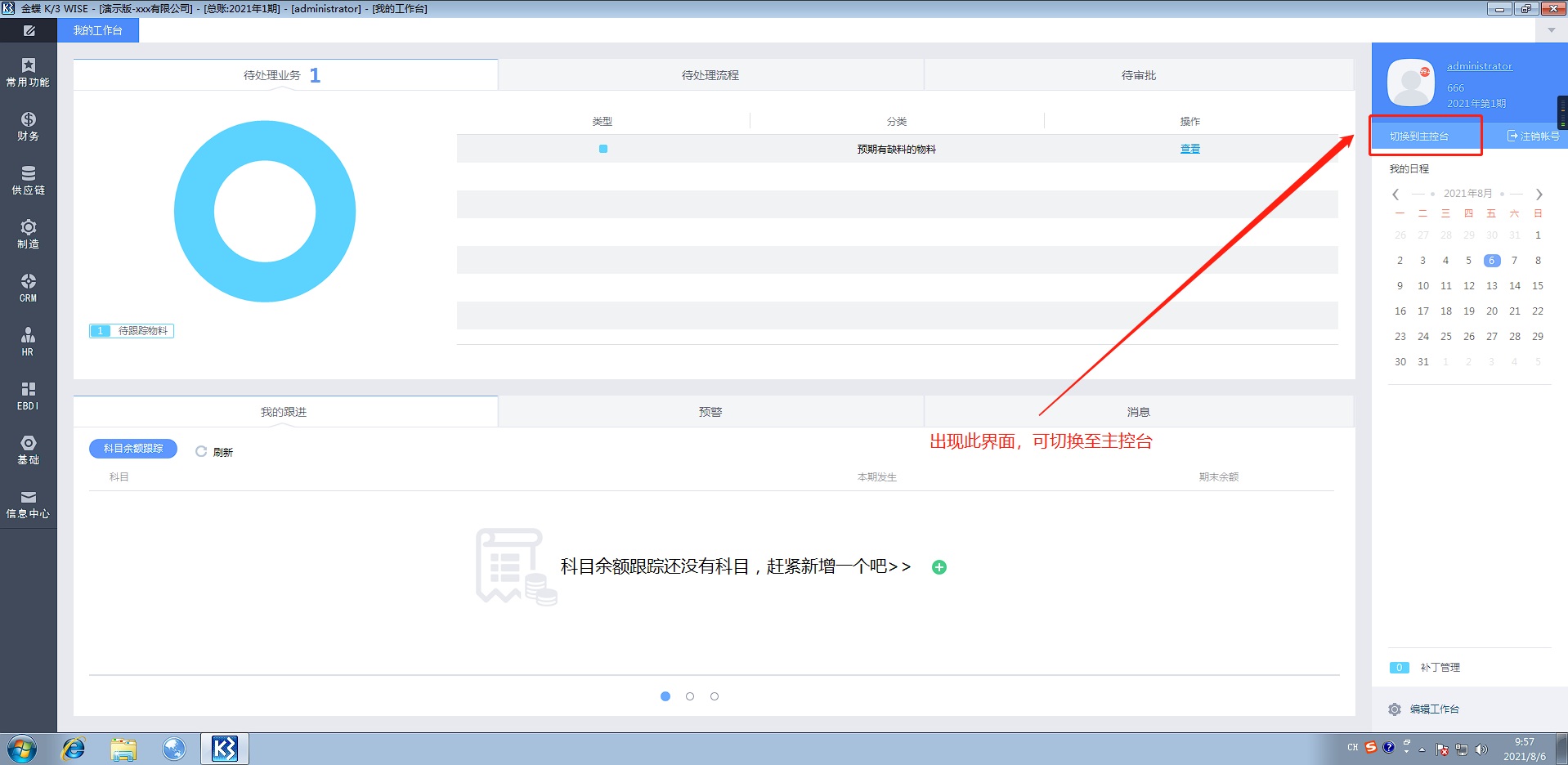This screenshot has width=1568, height=765.
Task: Open 常用功能 in the left sidebar
Action: [x=28, y=73]
